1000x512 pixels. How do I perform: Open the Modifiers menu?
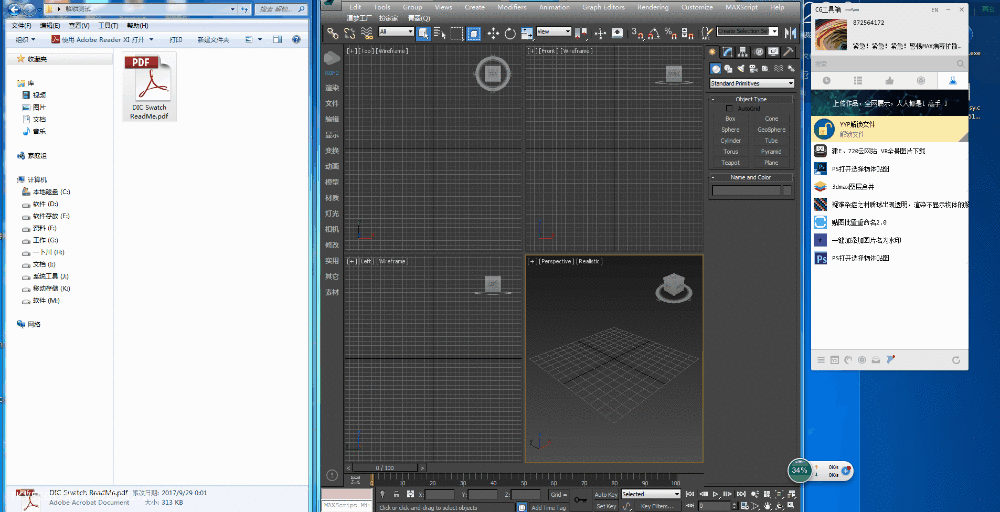pyautogui.click(x=511, y=7)
